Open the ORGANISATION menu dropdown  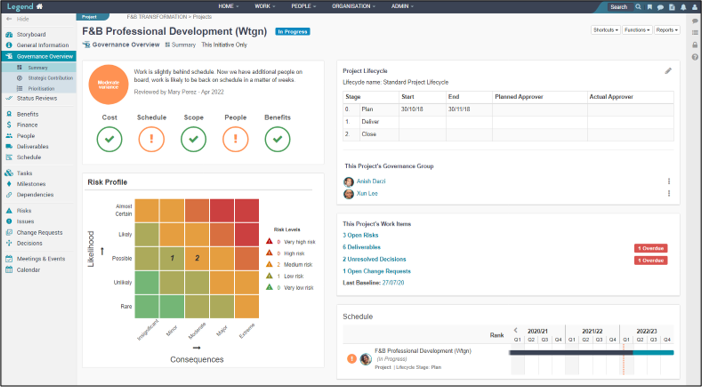coord(354,6)
